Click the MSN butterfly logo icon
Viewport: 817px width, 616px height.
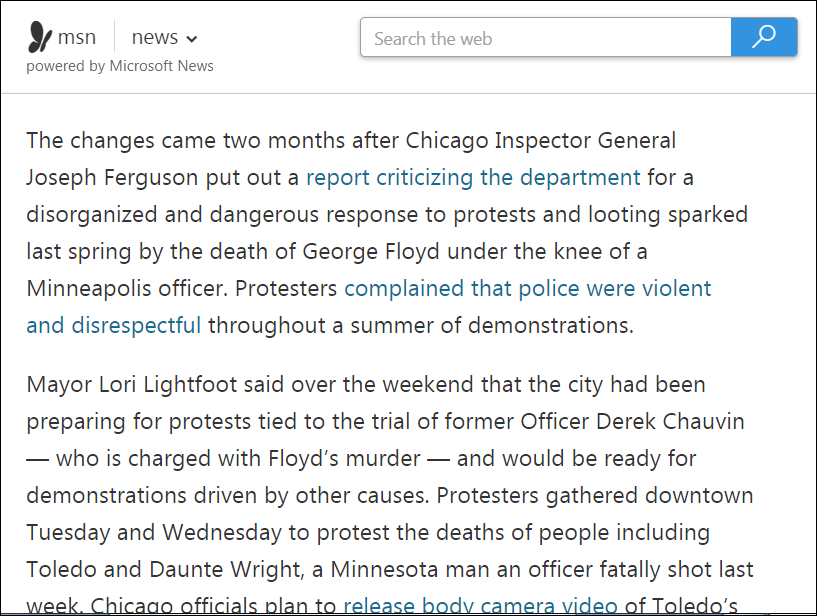(39, 38)
